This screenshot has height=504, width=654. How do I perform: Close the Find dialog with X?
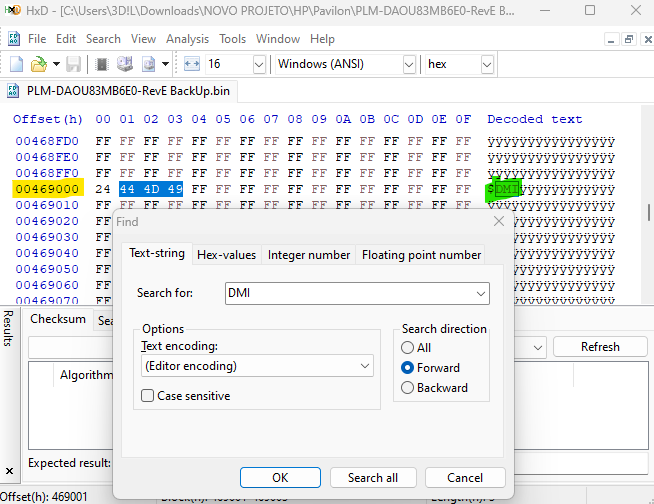coord(499,221)
